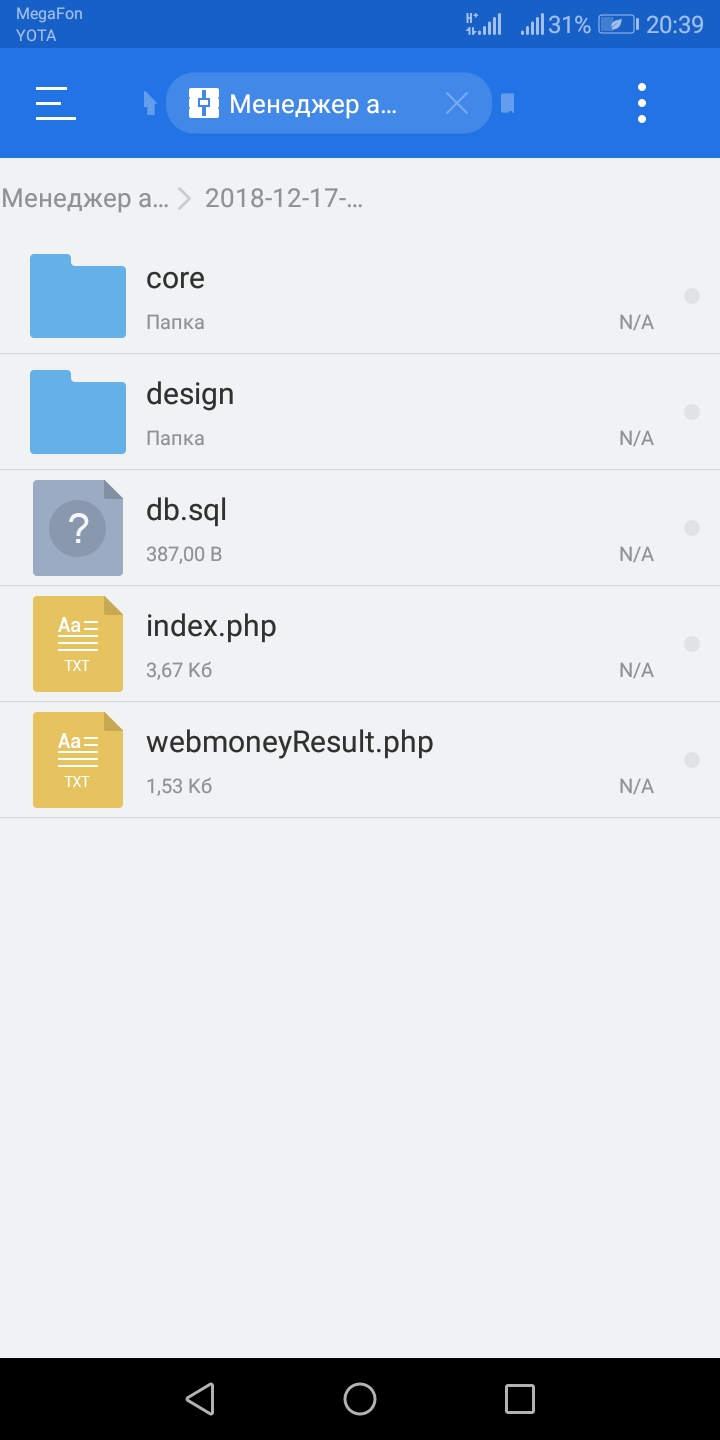Toggle selection dot for design folder

pos(691,412)
